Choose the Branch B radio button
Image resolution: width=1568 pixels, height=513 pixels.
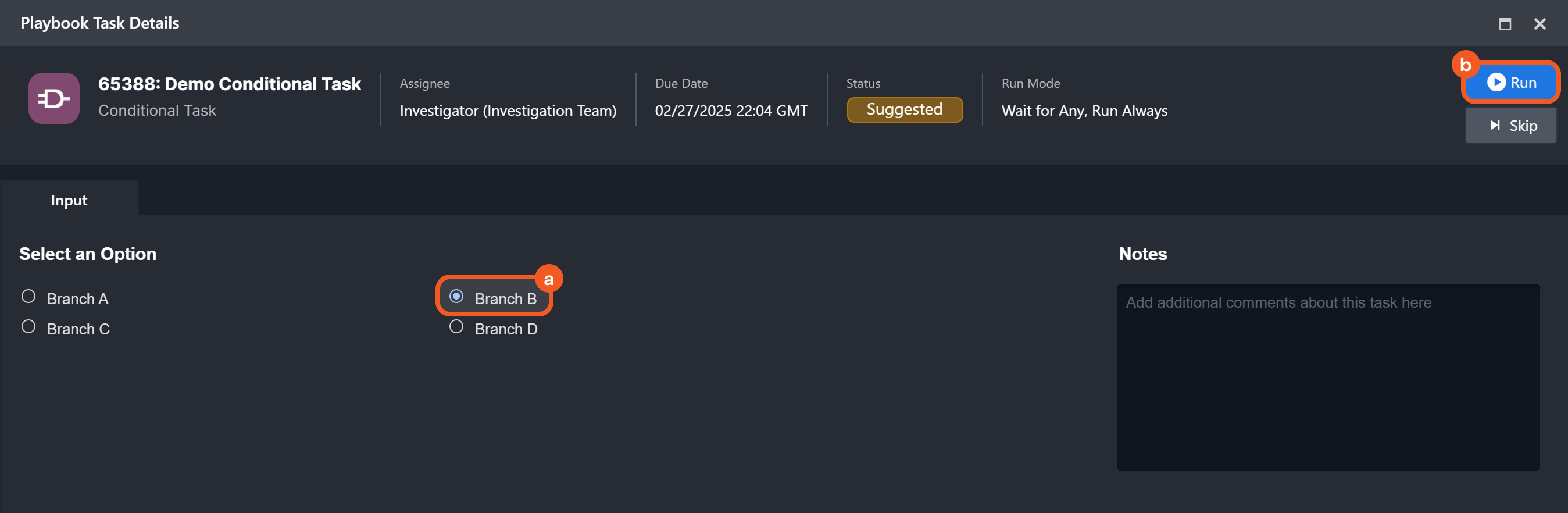coord(456,297)
